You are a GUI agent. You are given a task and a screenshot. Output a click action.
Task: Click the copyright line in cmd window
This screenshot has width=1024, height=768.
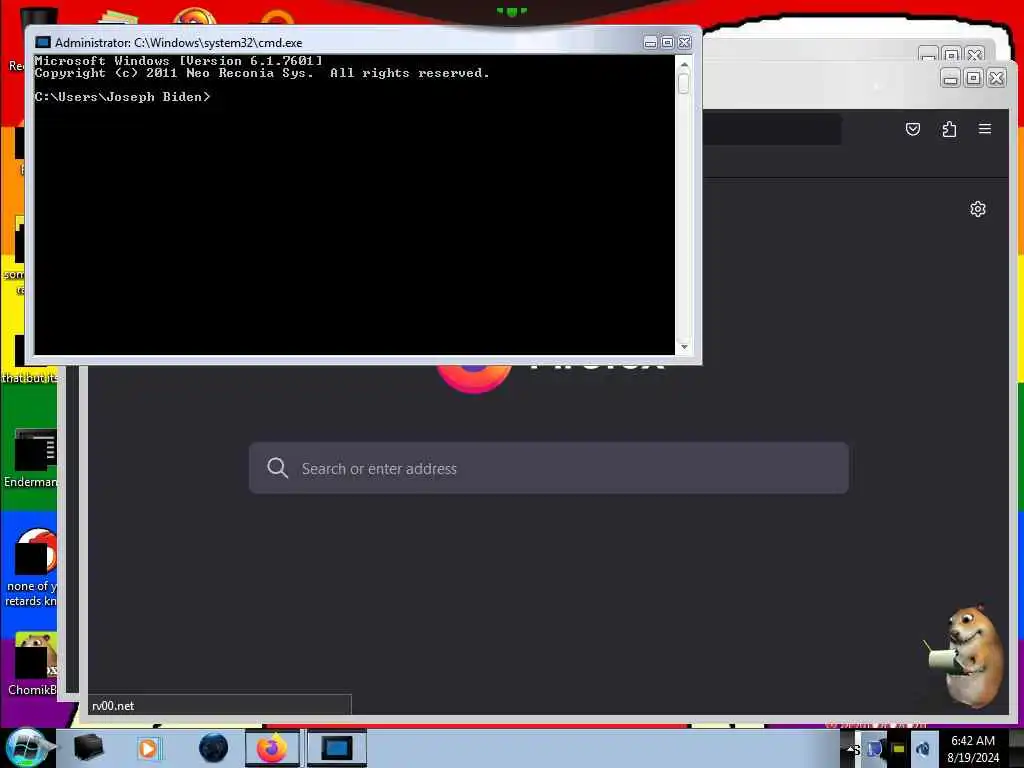[262, 73]
